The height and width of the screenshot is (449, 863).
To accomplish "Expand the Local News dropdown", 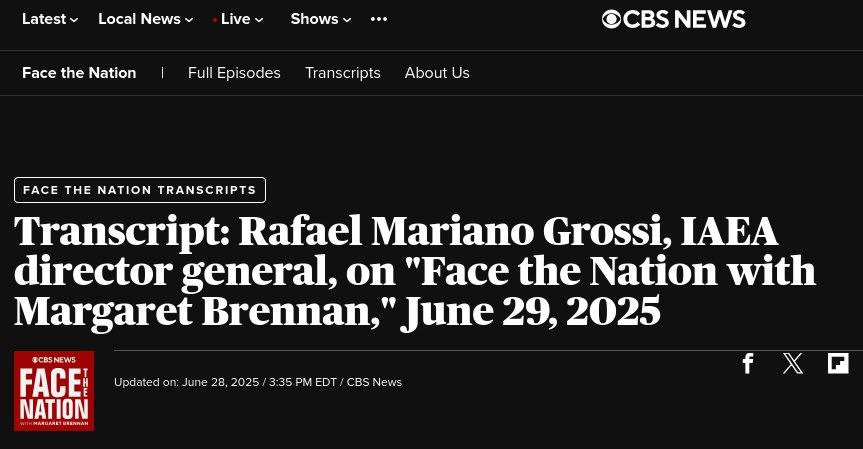I will (x=146, y=19).
